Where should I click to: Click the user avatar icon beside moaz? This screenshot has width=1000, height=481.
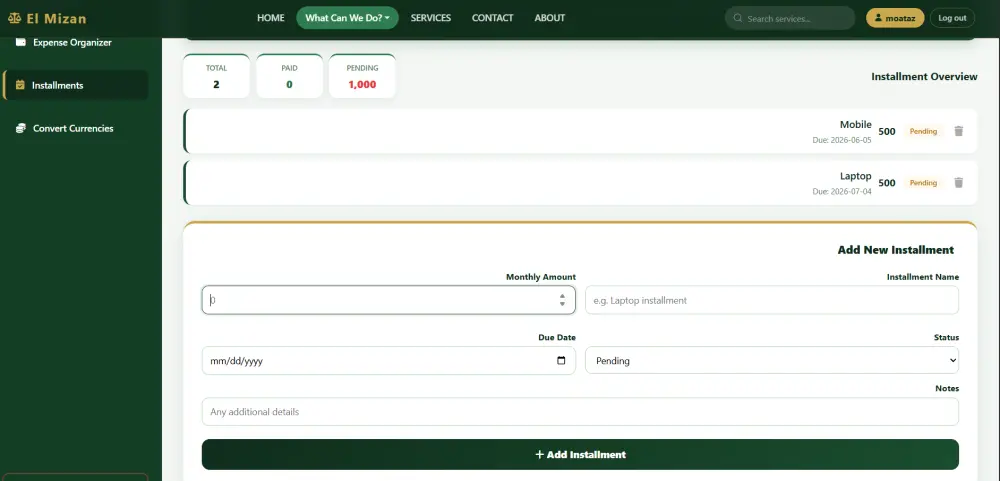(878, 18)
